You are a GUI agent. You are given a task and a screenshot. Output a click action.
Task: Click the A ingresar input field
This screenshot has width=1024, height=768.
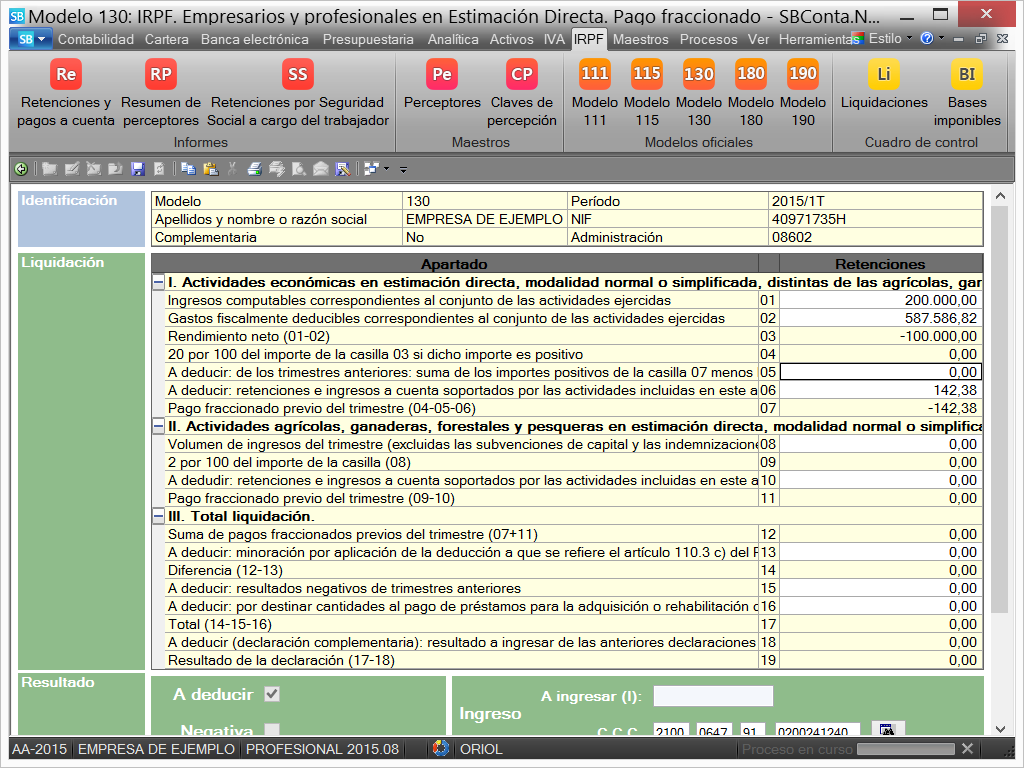tap(713, 696)
